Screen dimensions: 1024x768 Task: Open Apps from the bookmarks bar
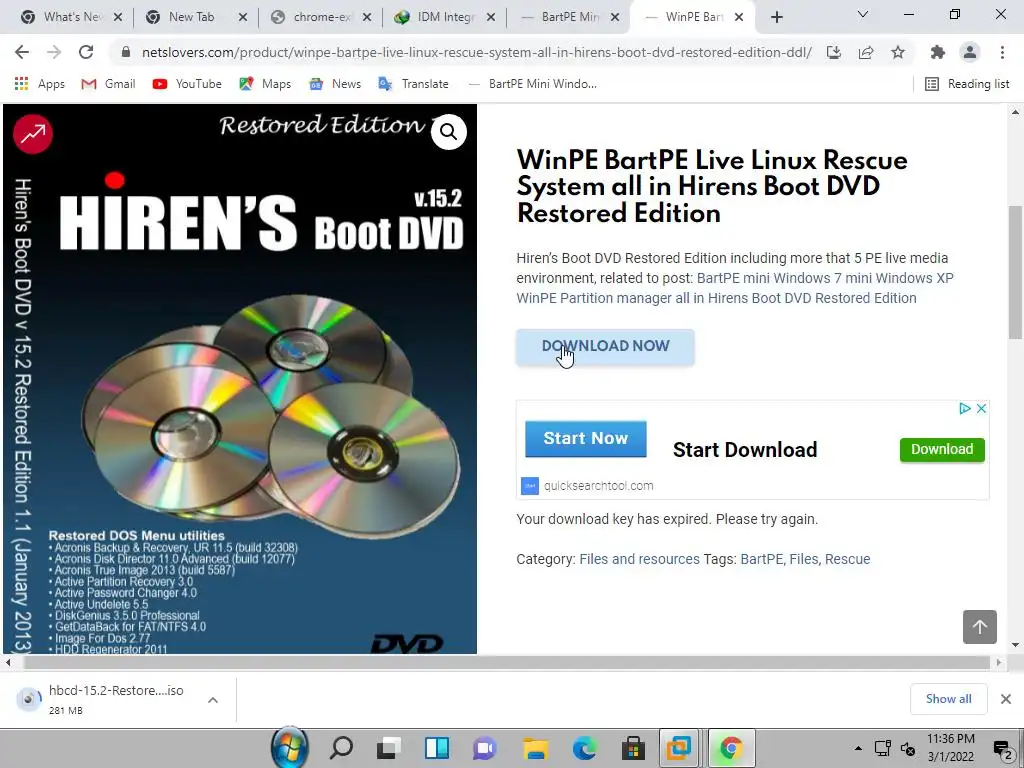click(40, 84)
